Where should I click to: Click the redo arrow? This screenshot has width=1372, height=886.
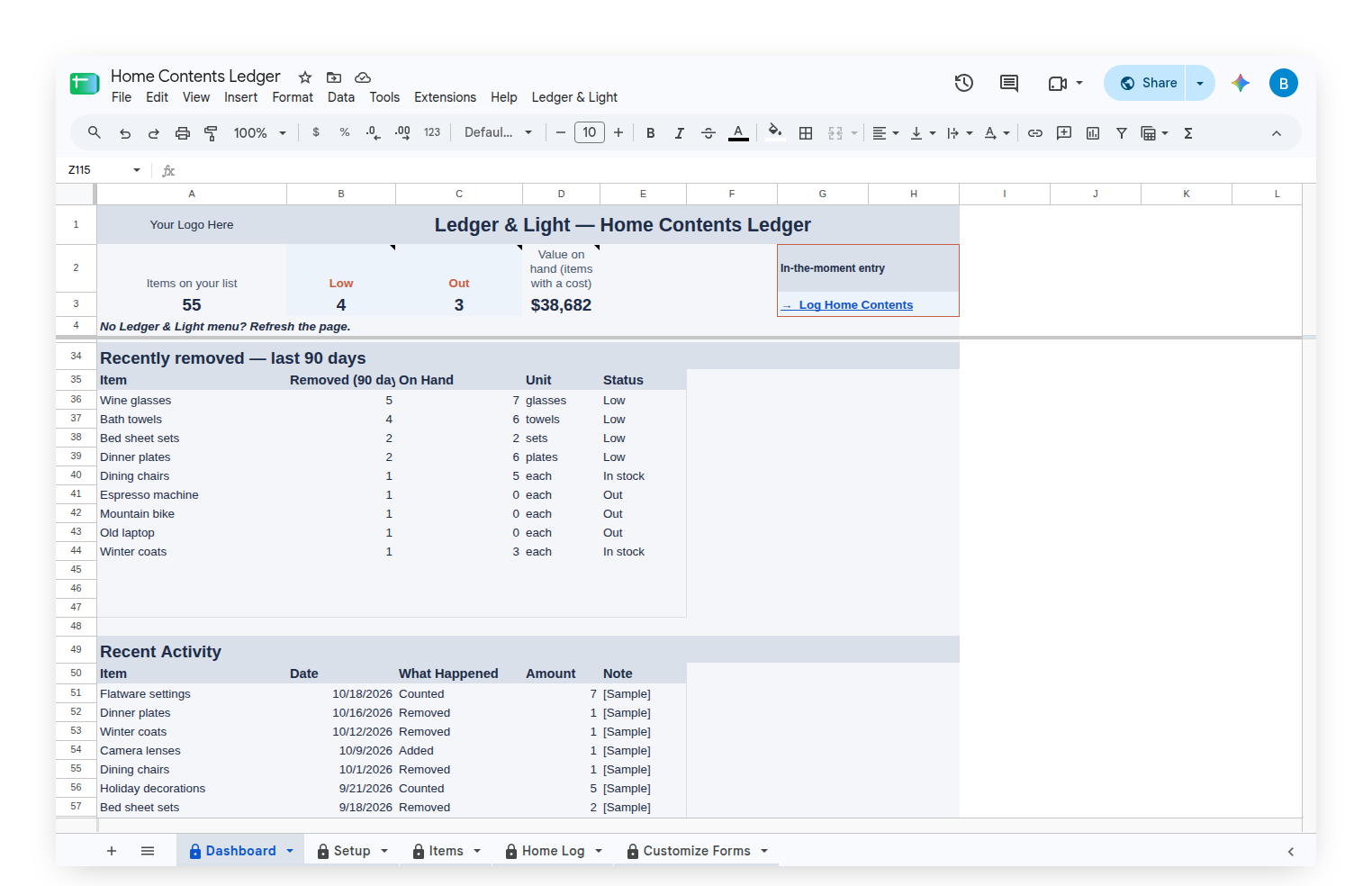point(154,133)
